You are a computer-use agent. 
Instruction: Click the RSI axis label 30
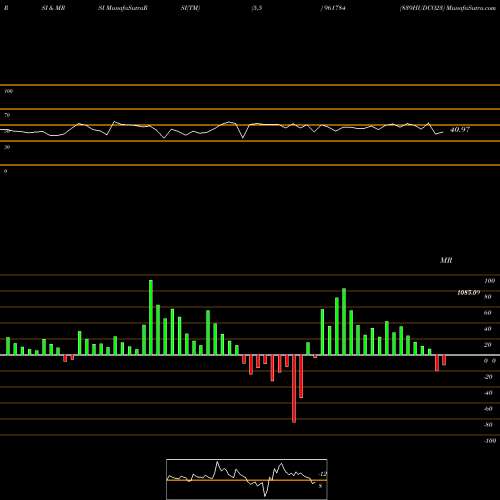coord(7,147)
